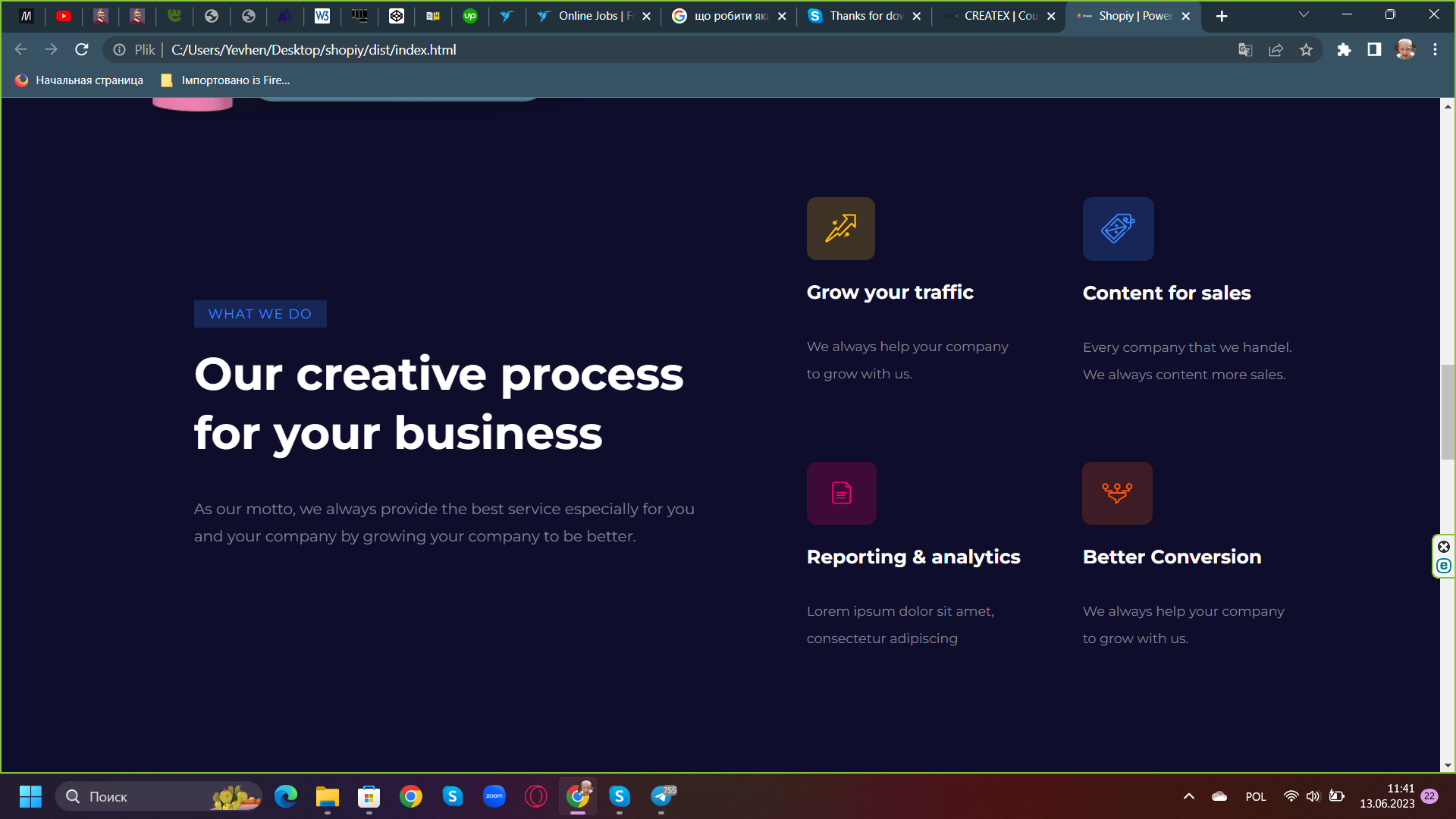1456x819 pixels.
Task: Close the Shopiy tab
Action: [x=1186, y=16]
